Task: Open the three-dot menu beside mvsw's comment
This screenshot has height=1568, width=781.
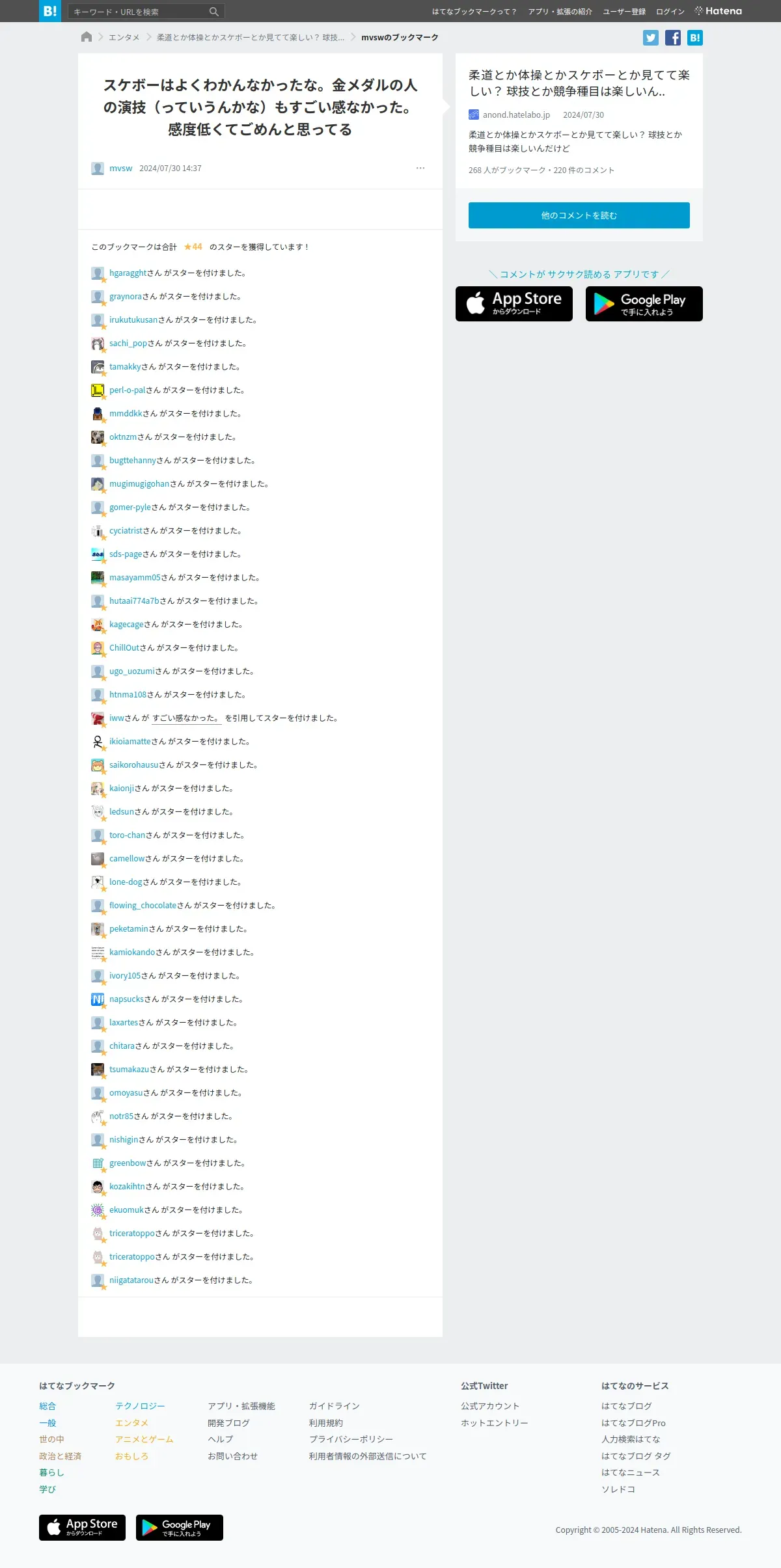Action: click(420, 168)
